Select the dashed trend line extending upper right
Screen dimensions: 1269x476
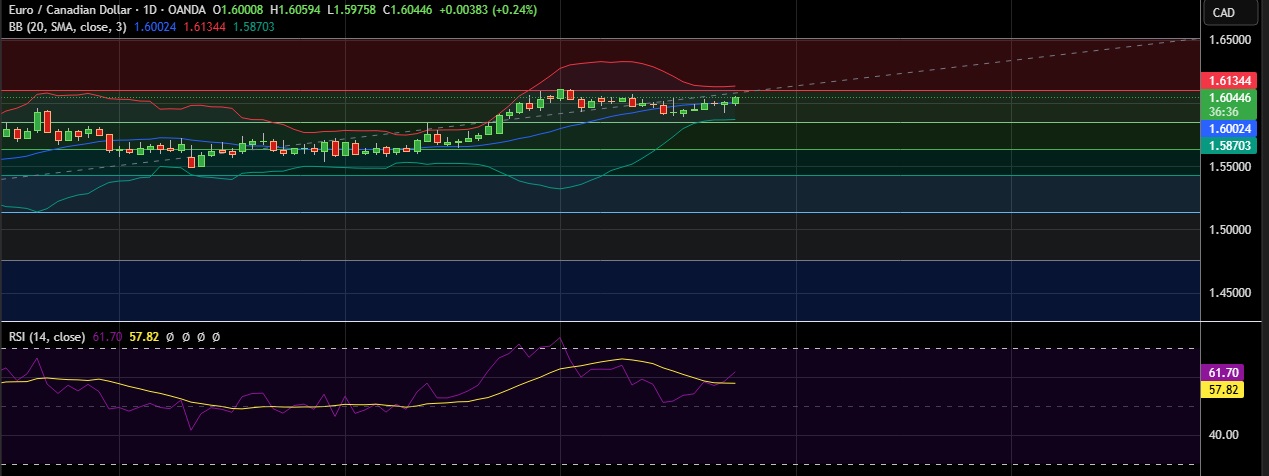click(1000, 60)
